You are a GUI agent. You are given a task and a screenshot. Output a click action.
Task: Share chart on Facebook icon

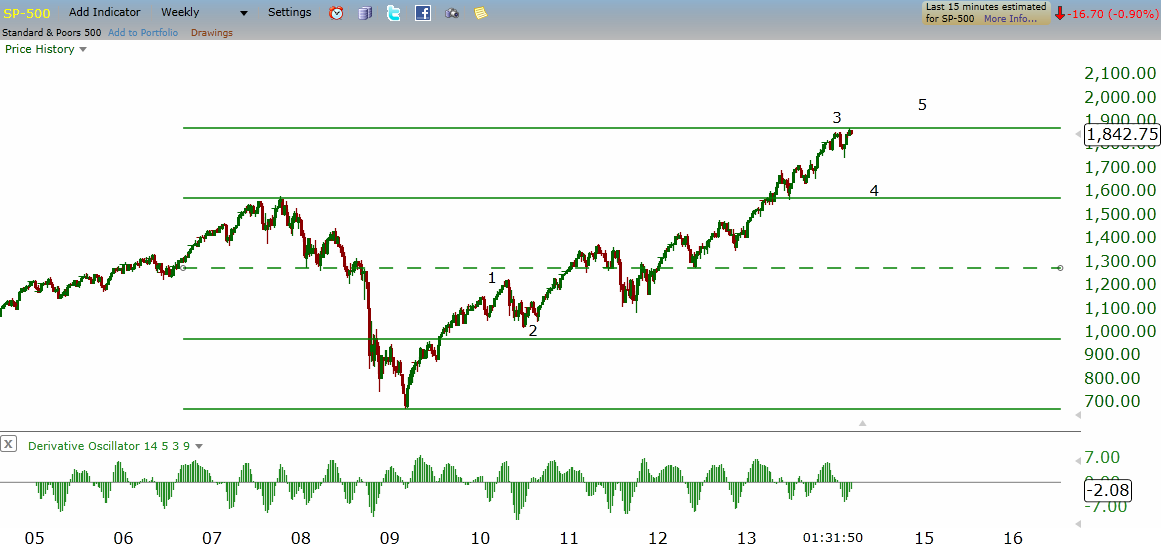point(423,13)
